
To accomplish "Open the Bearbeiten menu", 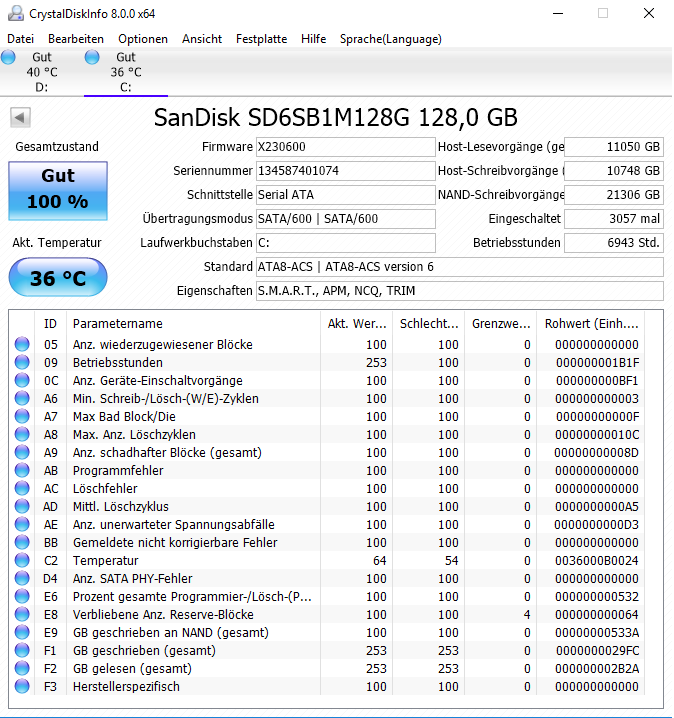I will pos(76,39).
